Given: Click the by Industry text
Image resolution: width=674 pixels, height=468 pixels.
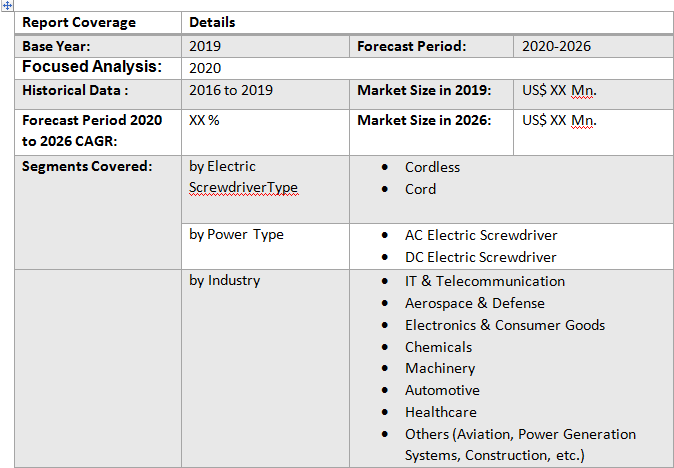Looking at the screenshot, I should click(x=225, y=280).
